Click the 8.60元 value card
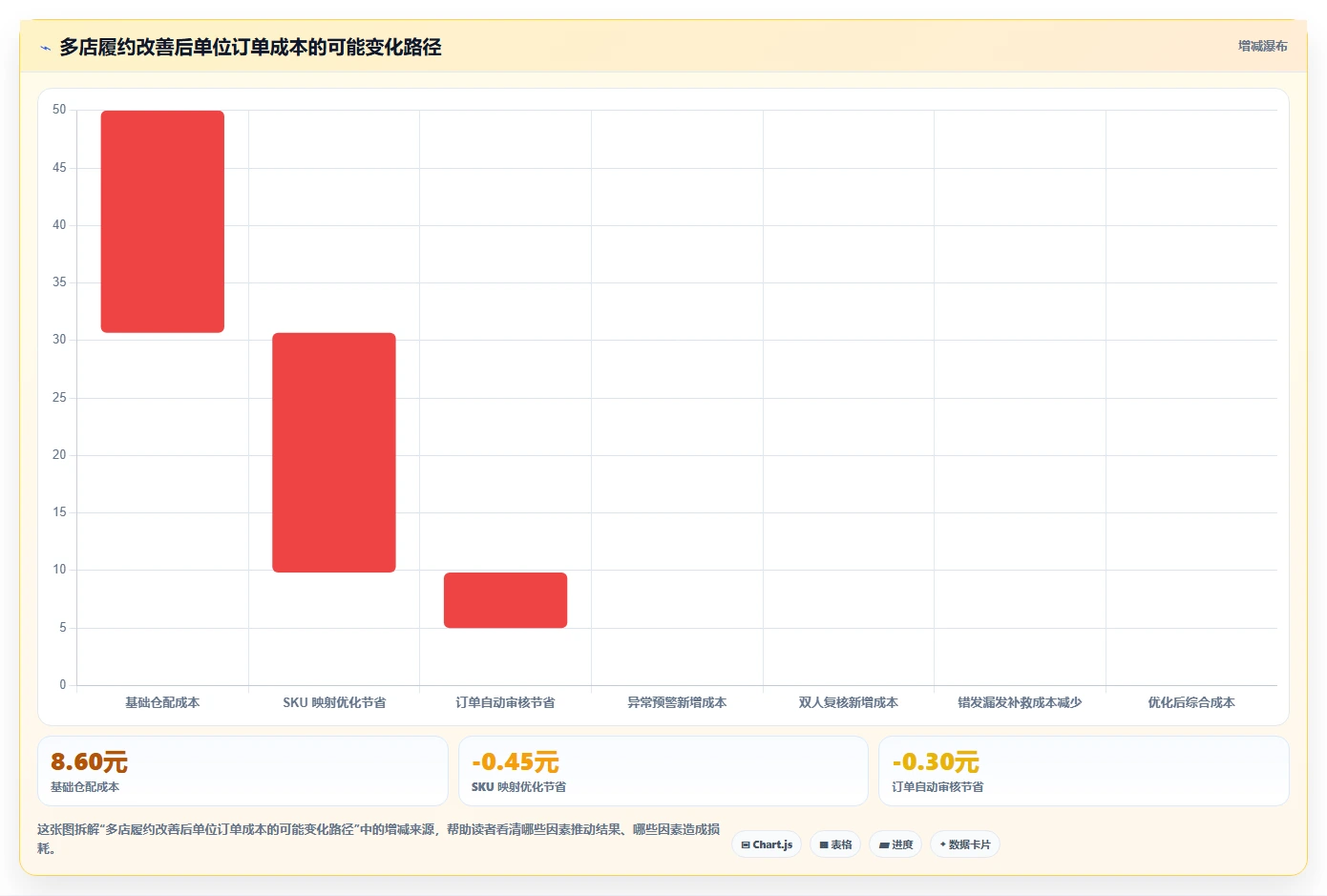1327x896 pixels. click(x=242, y=771)
